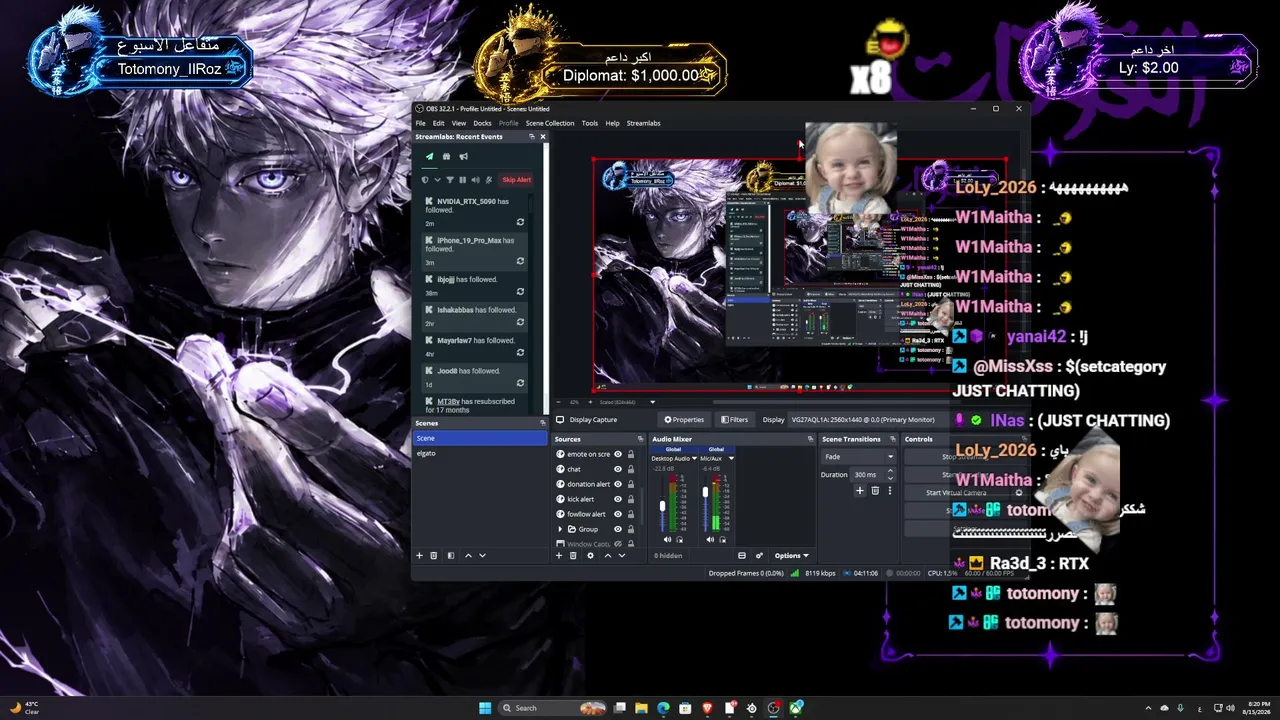The image size is (1280, 720).
Task: Delete the selected source with trash icon
Action: pos(573,555)
